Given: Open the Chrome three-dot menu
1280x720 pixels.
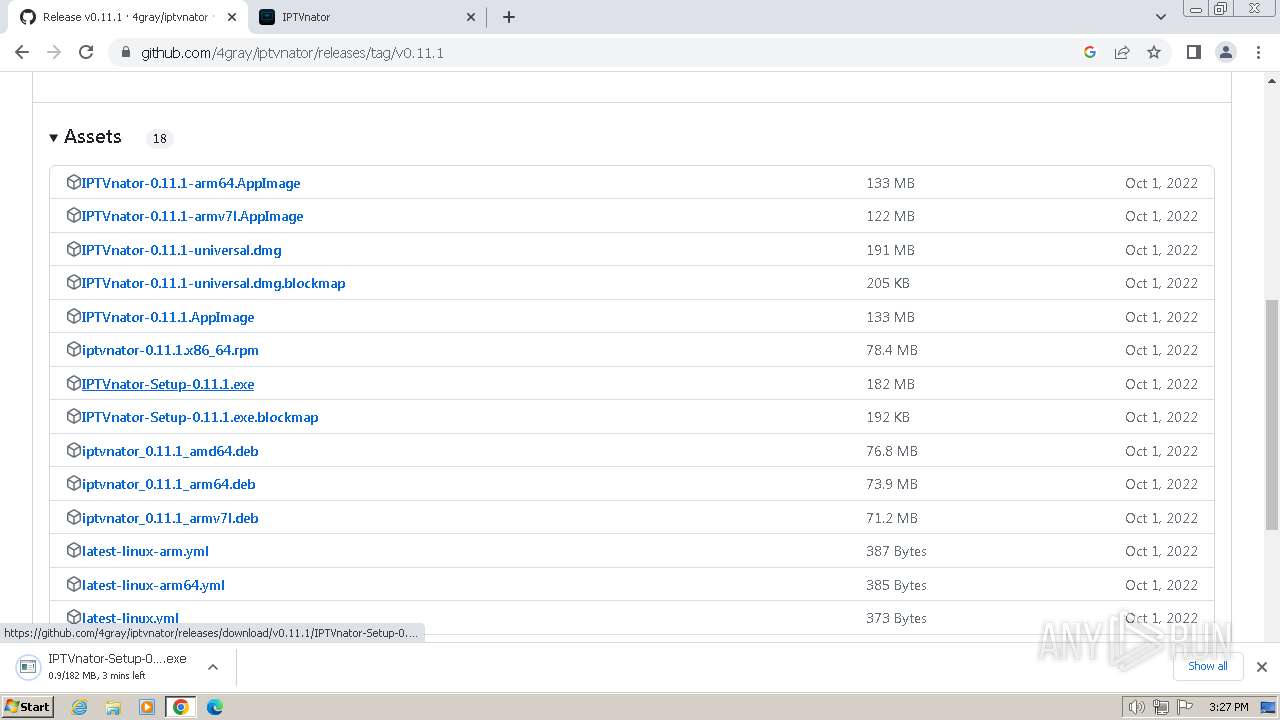Looking at the screenshot, I should [x=1258, y=52].
